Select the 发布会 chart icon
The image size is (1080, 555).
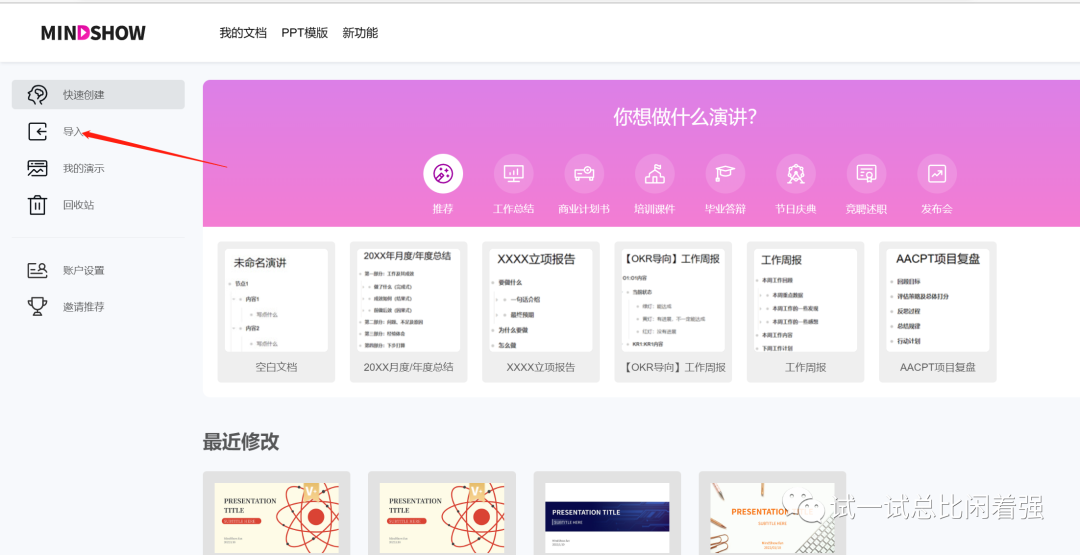[x=937, y=174]
